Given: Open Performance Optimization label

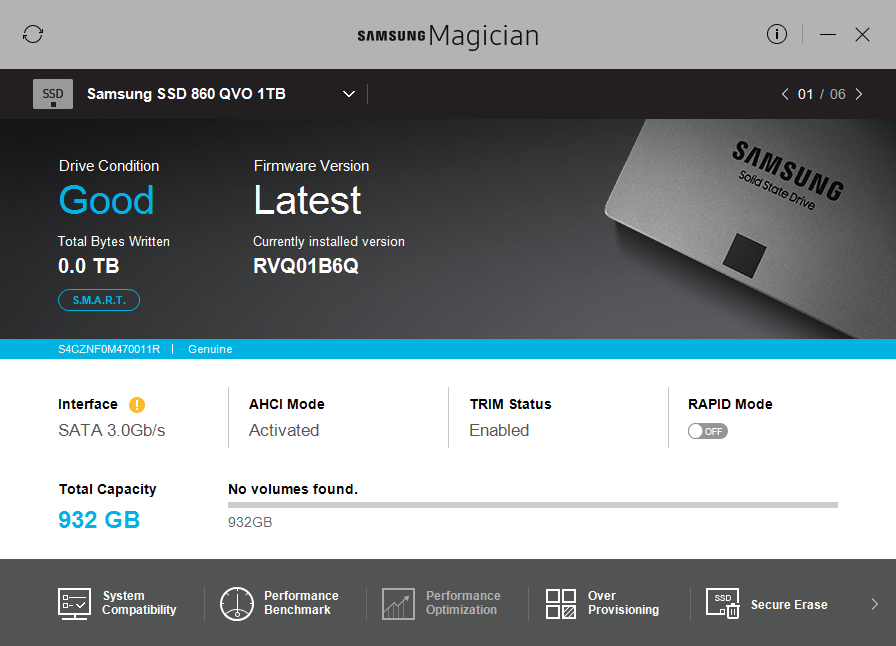Looking at the screenshot, I should coord(463,603).
